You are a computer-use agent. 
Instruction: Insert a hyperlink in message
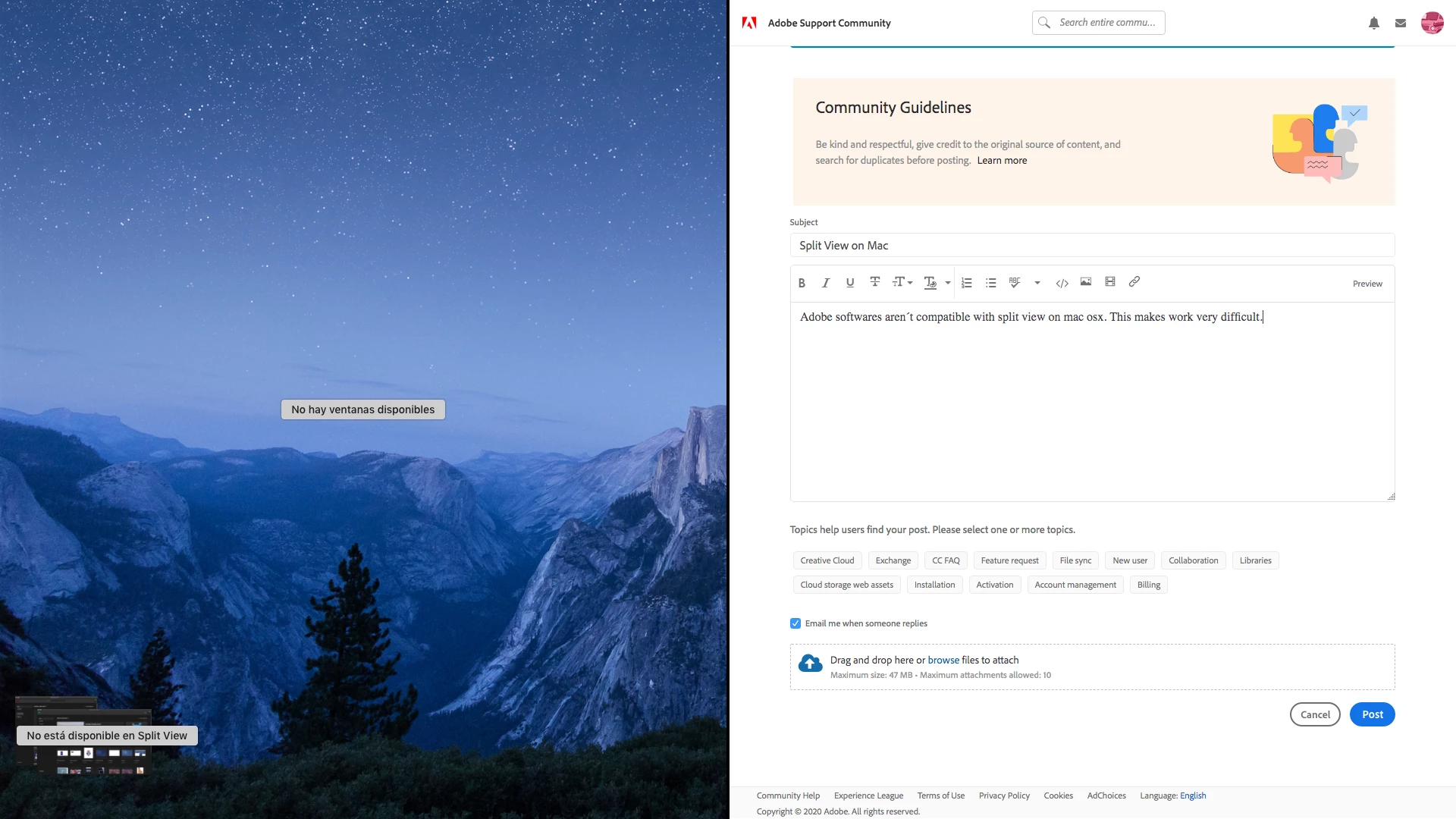[x=1134, y=282]
